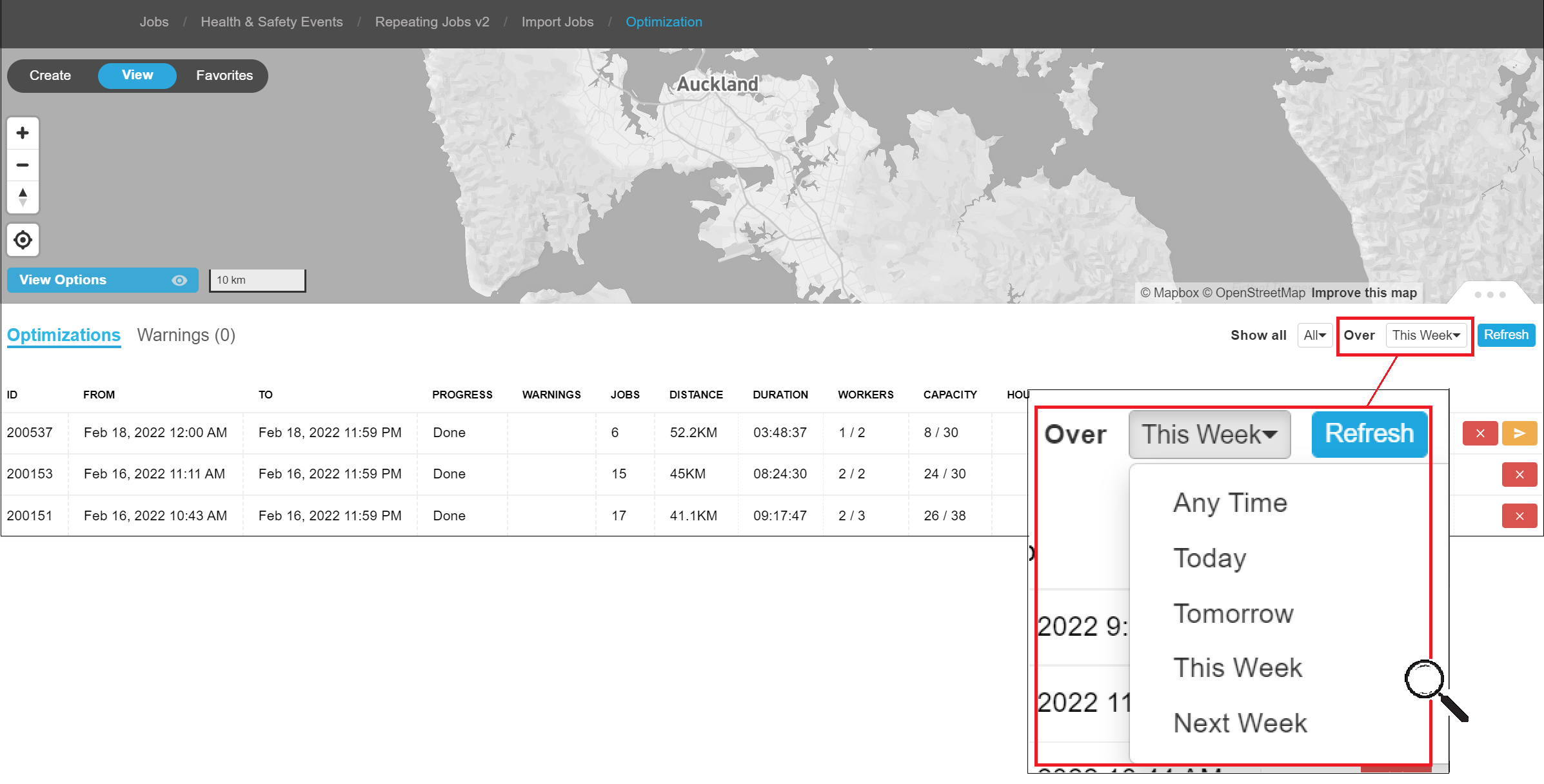Open the OpenStreetMap attribution link
This screenshot has height=784, width=1544.
tap(1254, 293)
